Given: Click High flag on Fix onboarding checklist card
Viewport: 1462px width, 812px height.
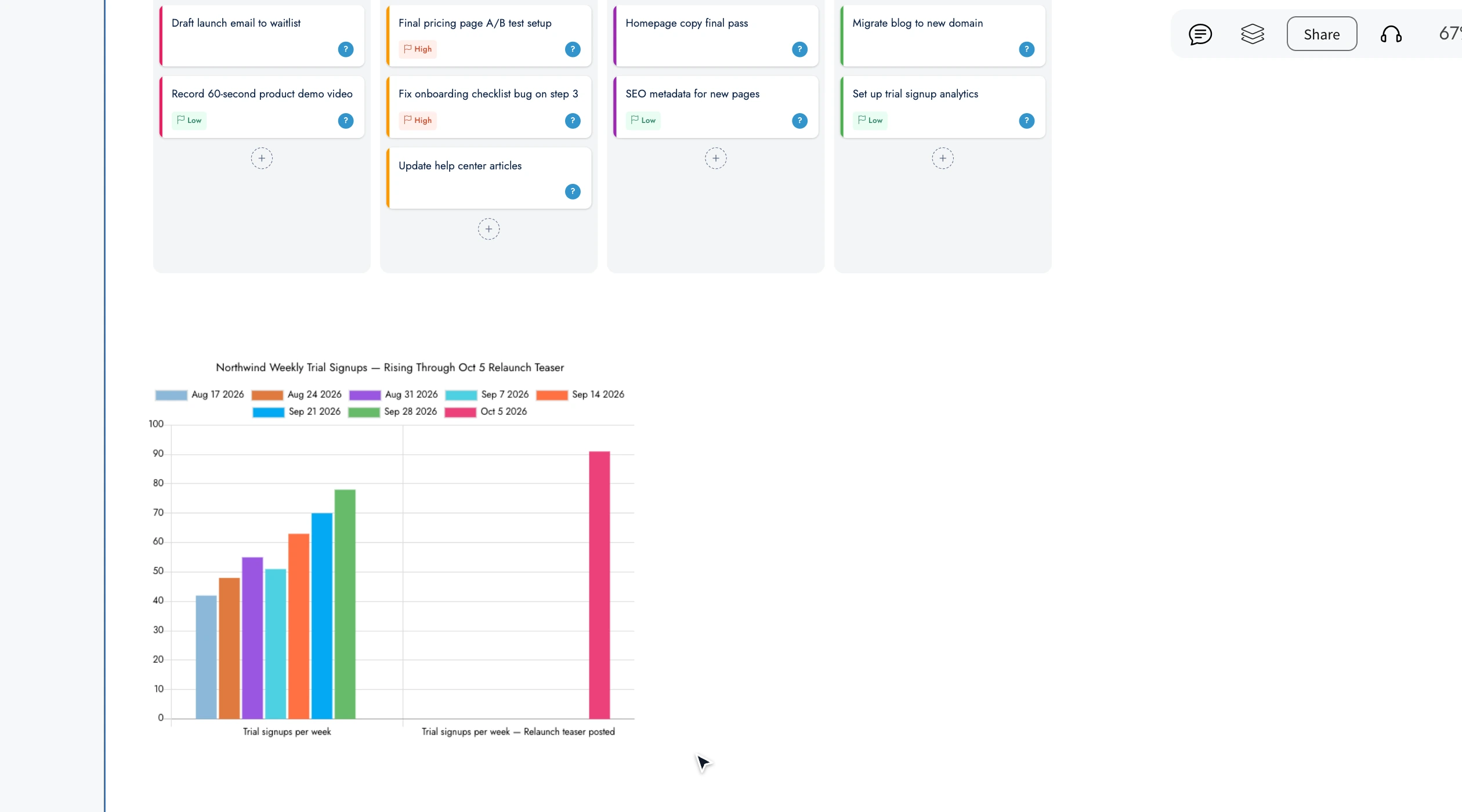Looking at the screenshot, I should 418,121.
